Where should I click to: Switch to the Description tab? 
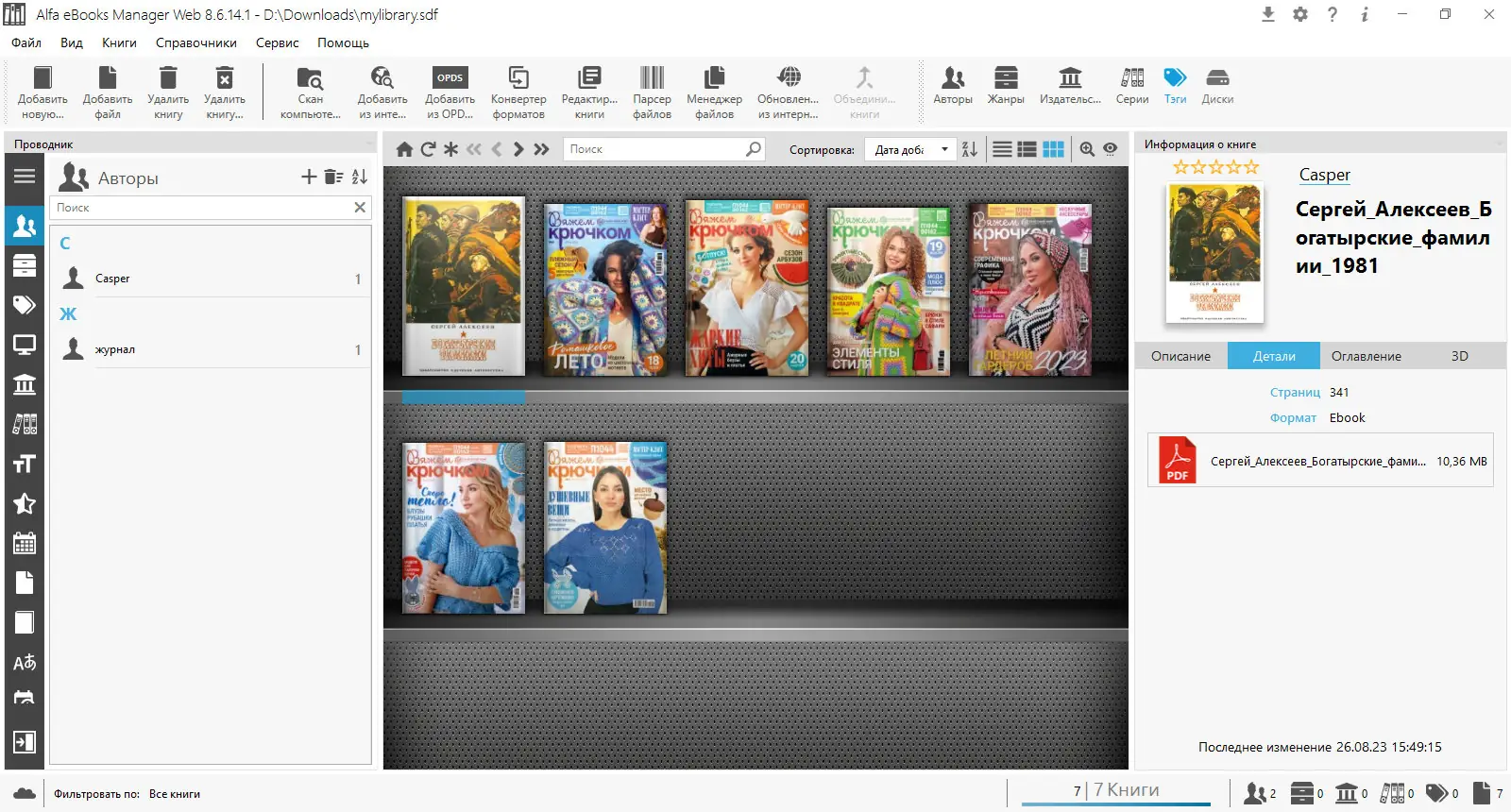1180,356
